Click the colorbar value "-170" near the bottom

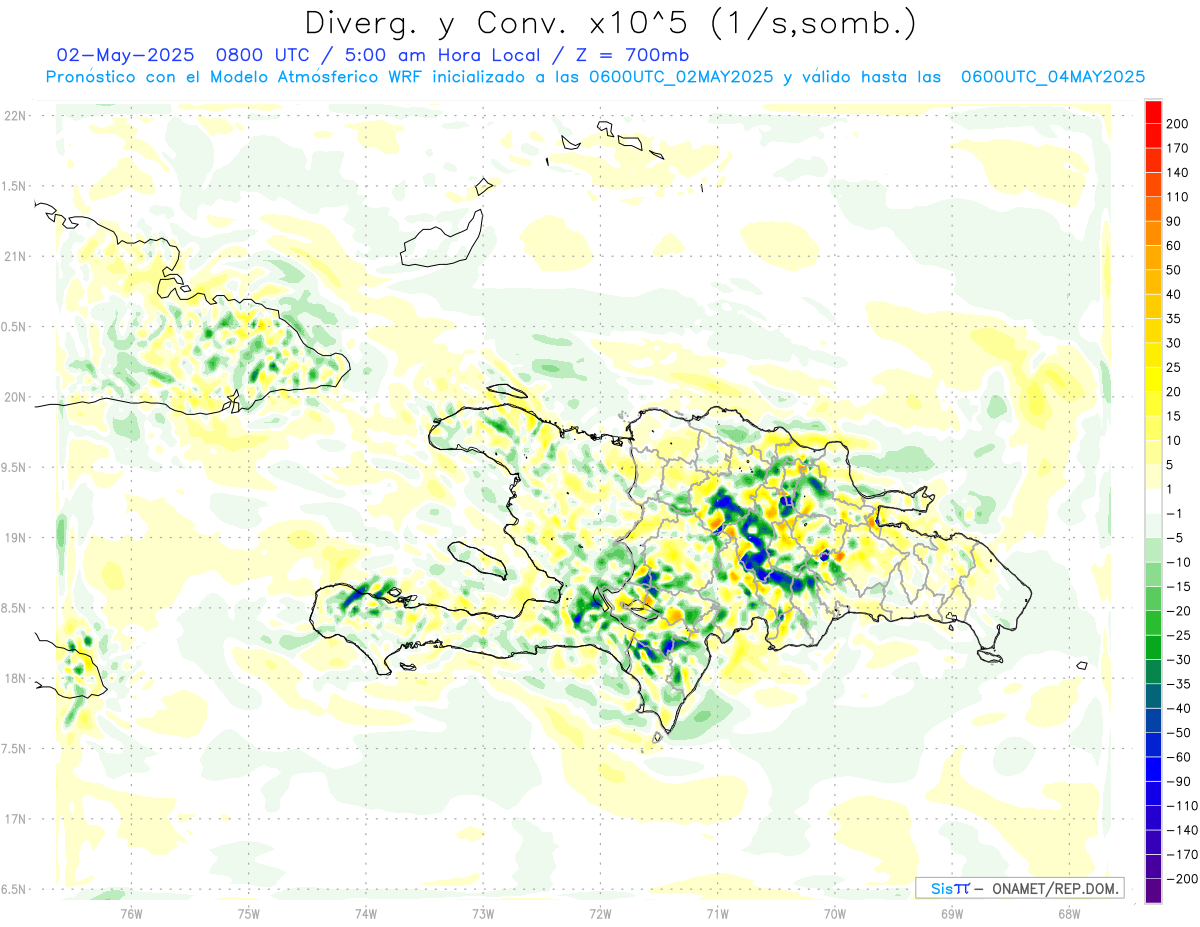click(1180, 854)
